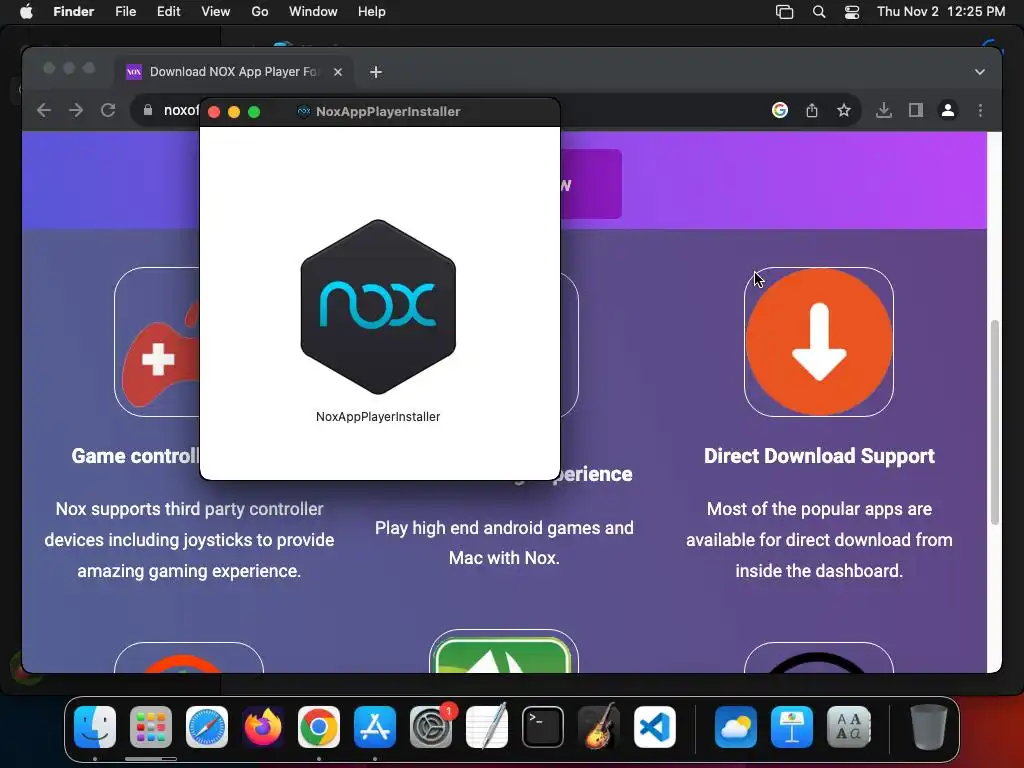Viewport: 1024px width, 768px height.
Task: Open Launchpad from the Dock
Action: click(151, 727)
